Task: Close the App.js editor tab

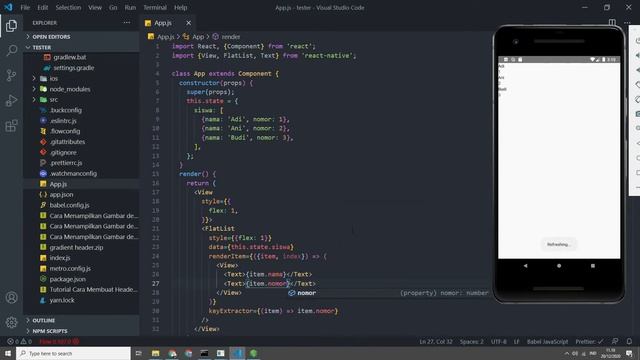Action: (188, 23)
